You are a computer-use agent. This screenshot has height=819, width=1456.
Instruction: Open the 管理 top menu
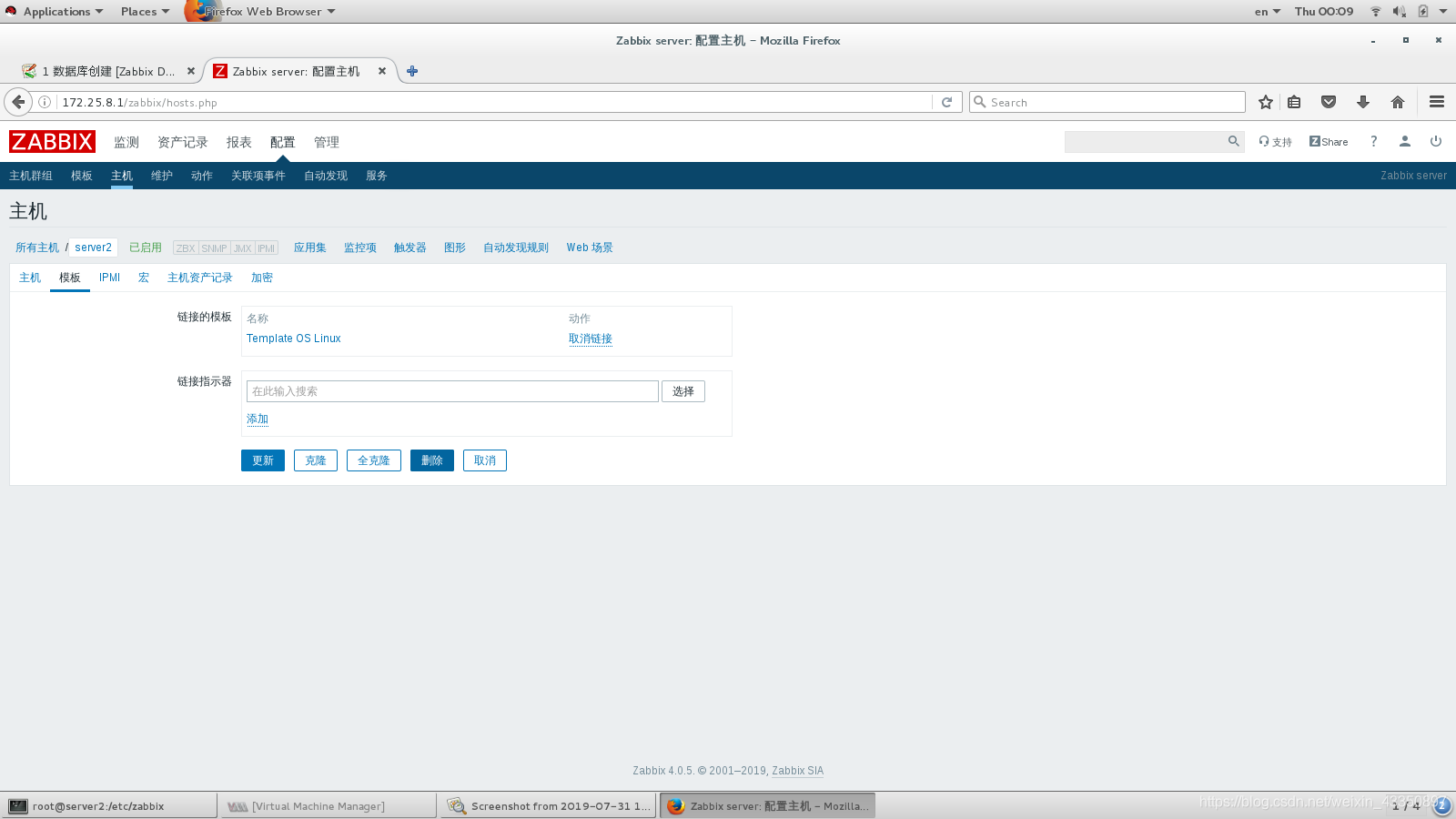click(327, 142)
